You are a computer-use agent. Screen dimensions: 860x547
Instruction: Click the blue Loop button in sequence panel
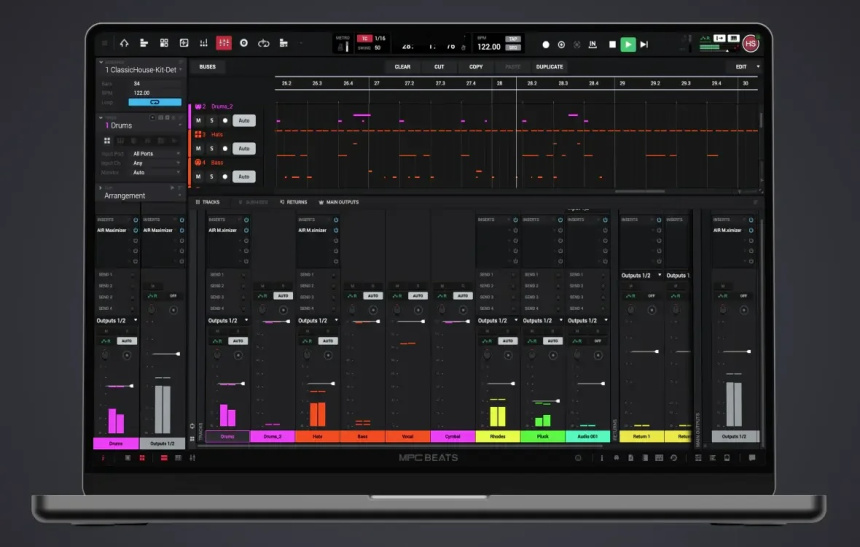(155, 102)
